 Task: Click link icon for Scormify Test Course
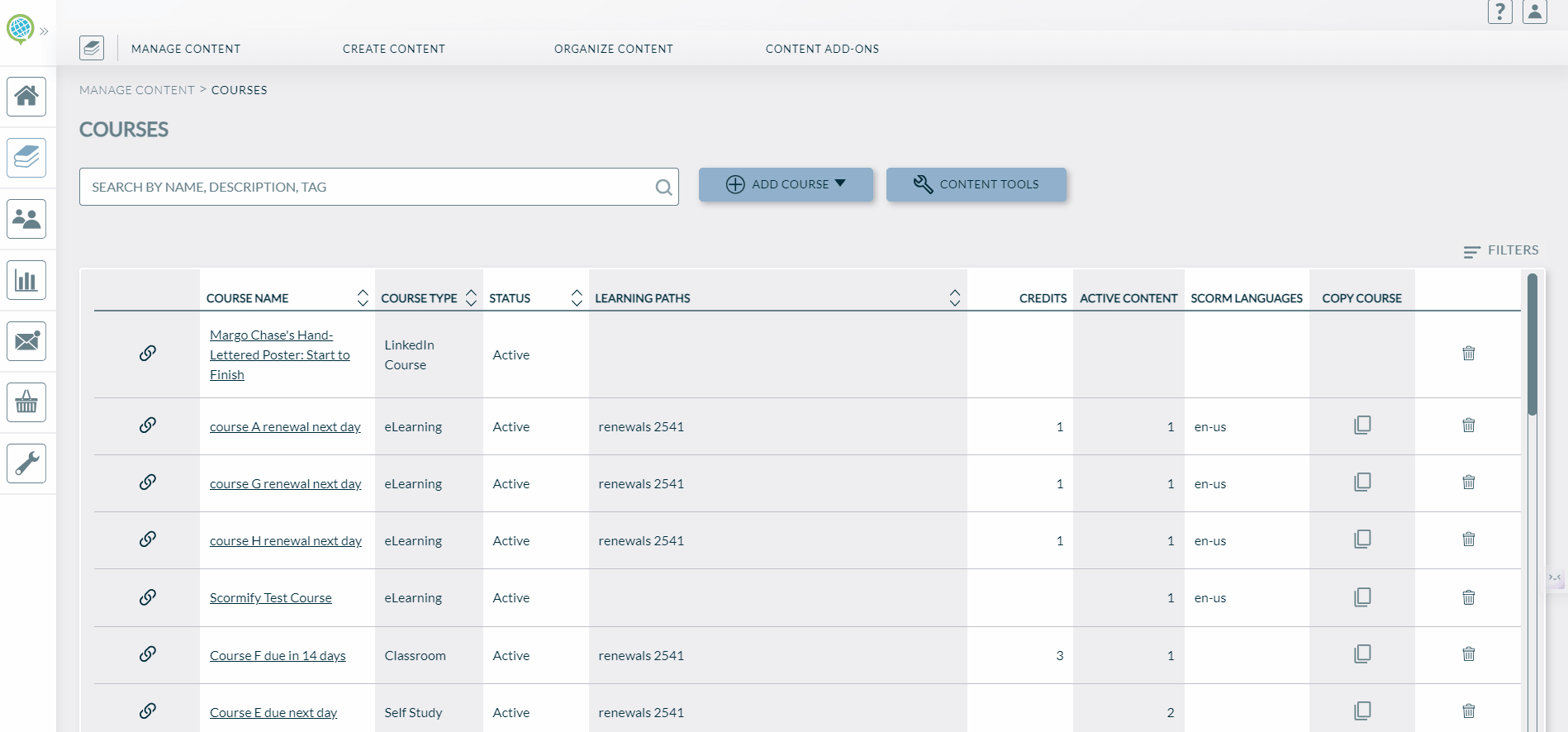tap(148, 597)
